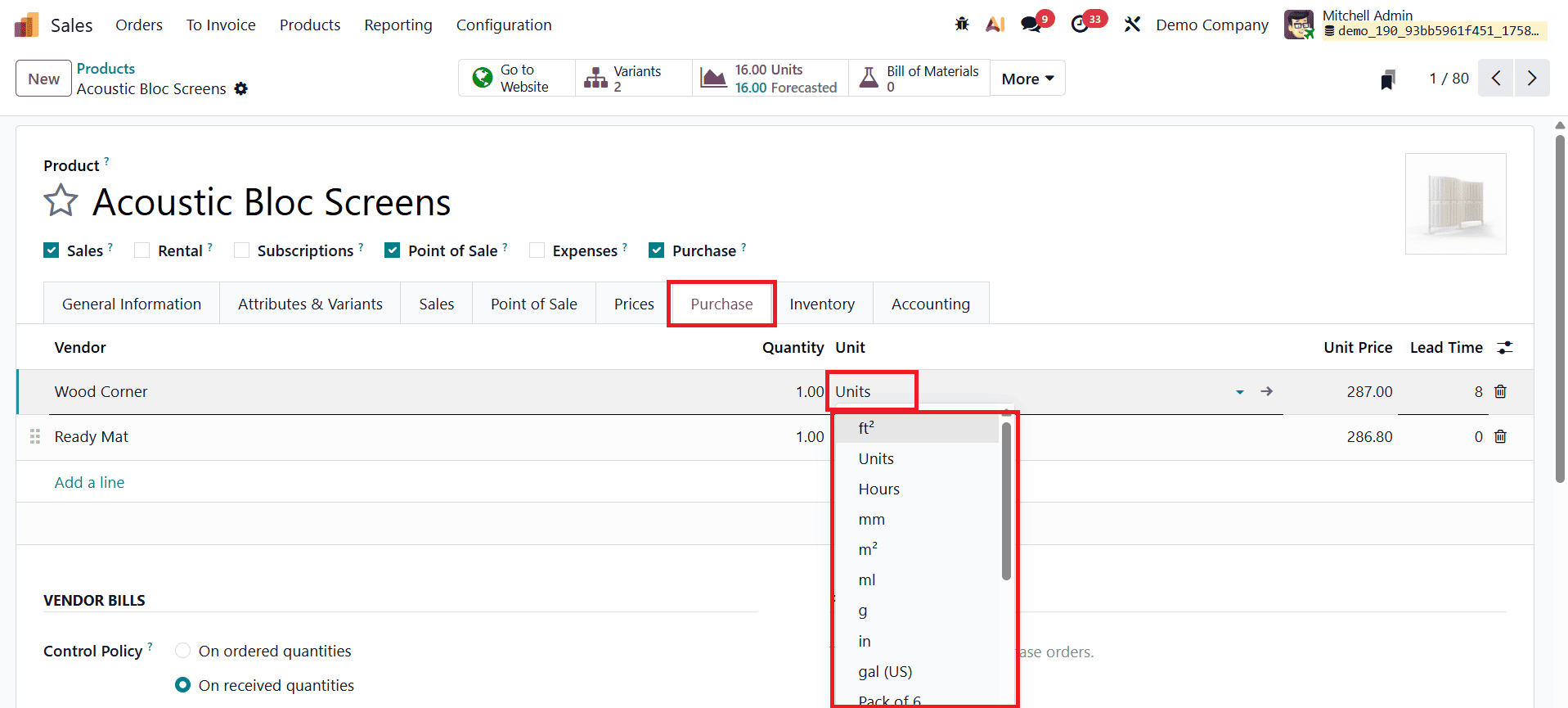Viewport: 1568px width, 708px height.
Task: Open vendor list column settings icon
Action: pyautogui.click(x=1505, y=348)
